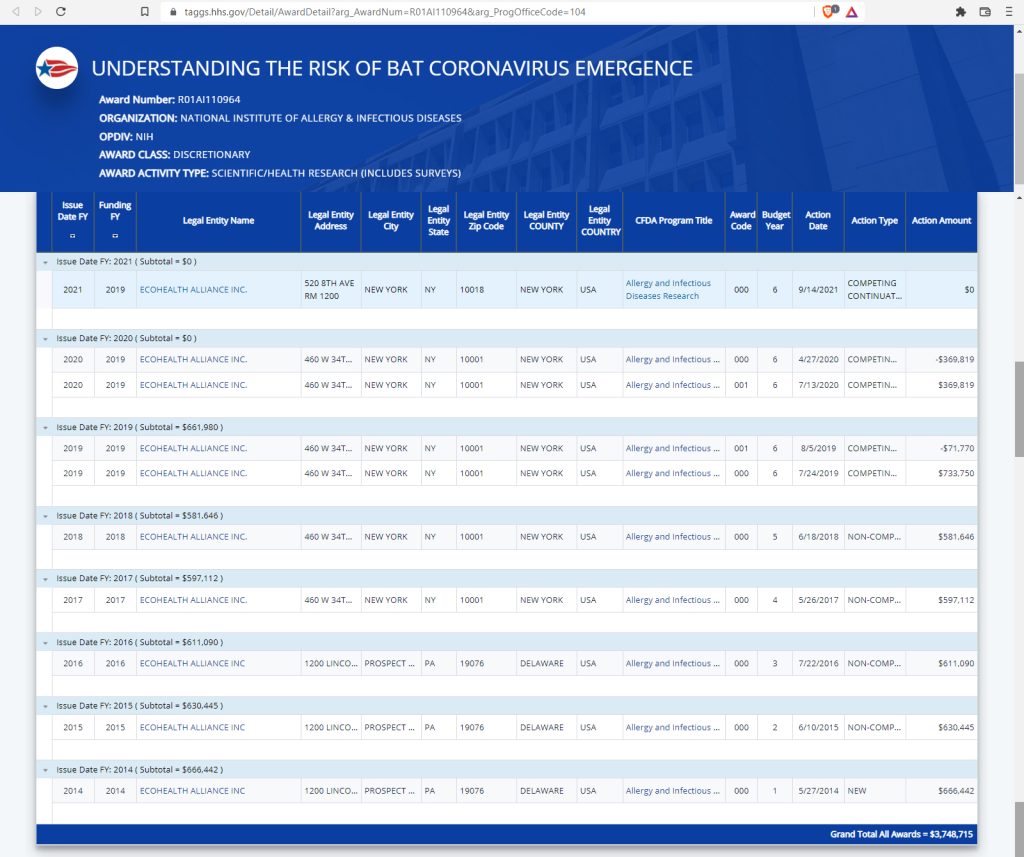Select the $733,750 action amount cell
The image size is (1024, 857).
tap(941, 473)
